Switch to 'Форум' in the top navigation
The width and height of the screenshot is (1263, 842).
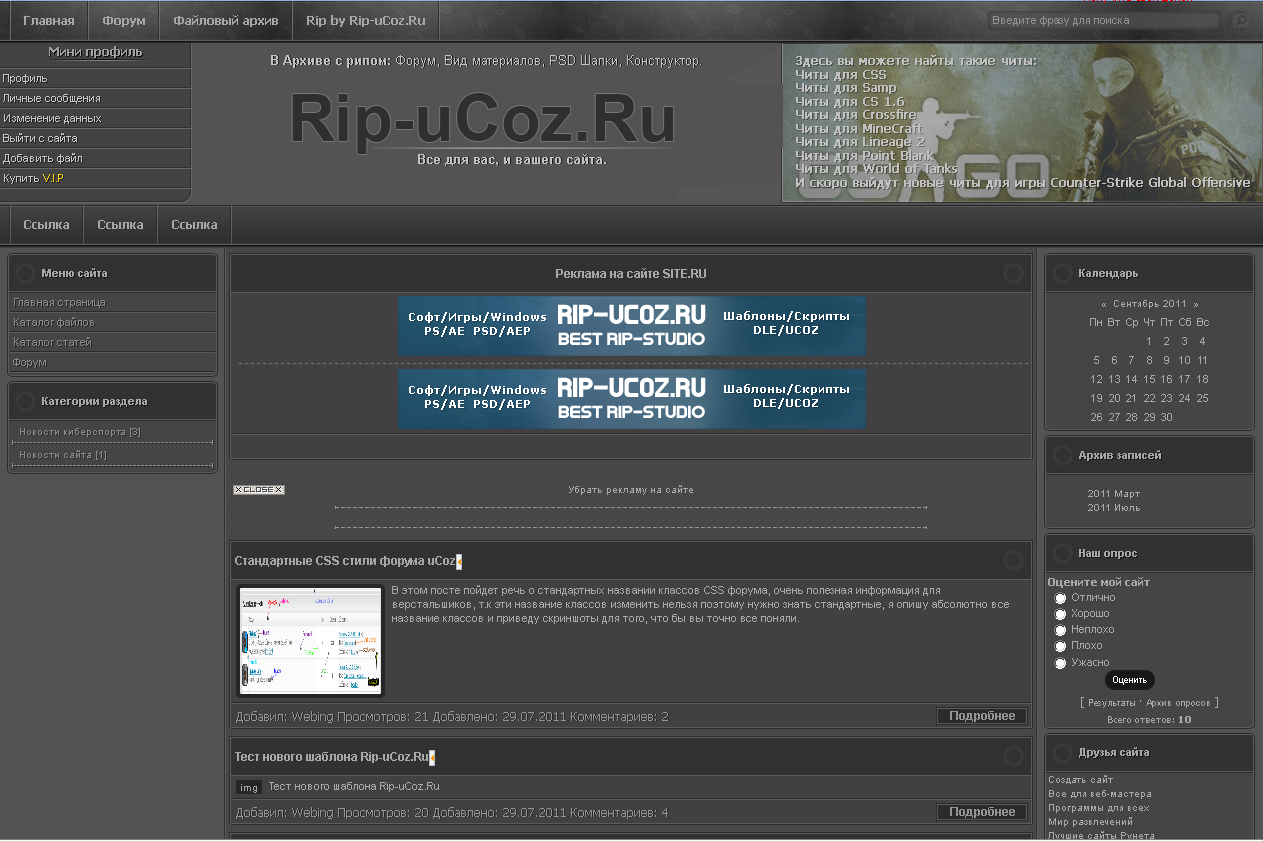pyautogui.click(x=124, y=20)
